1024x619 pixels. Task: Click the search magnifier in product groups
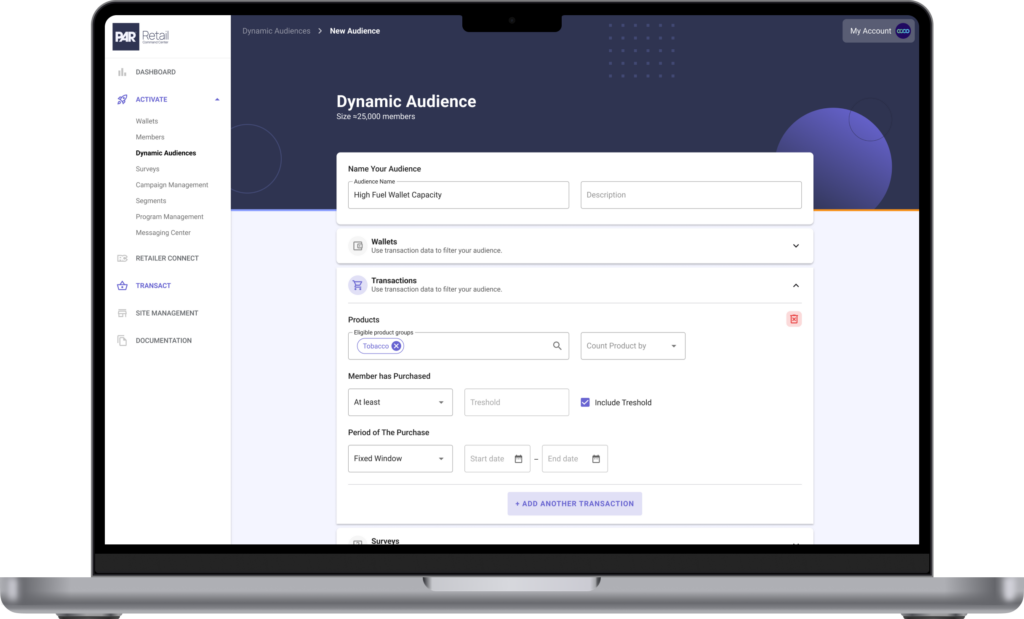tap(557, 345)
